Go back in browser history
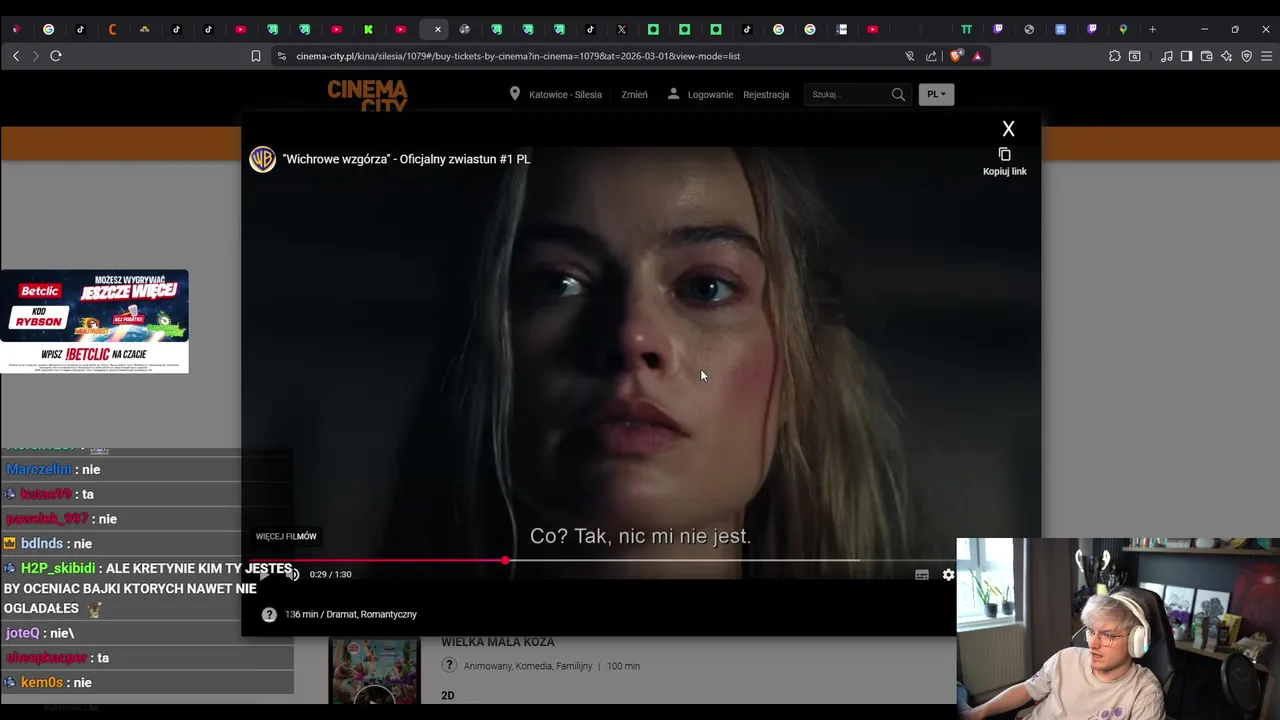1280x720 pixels. [16, 56]
